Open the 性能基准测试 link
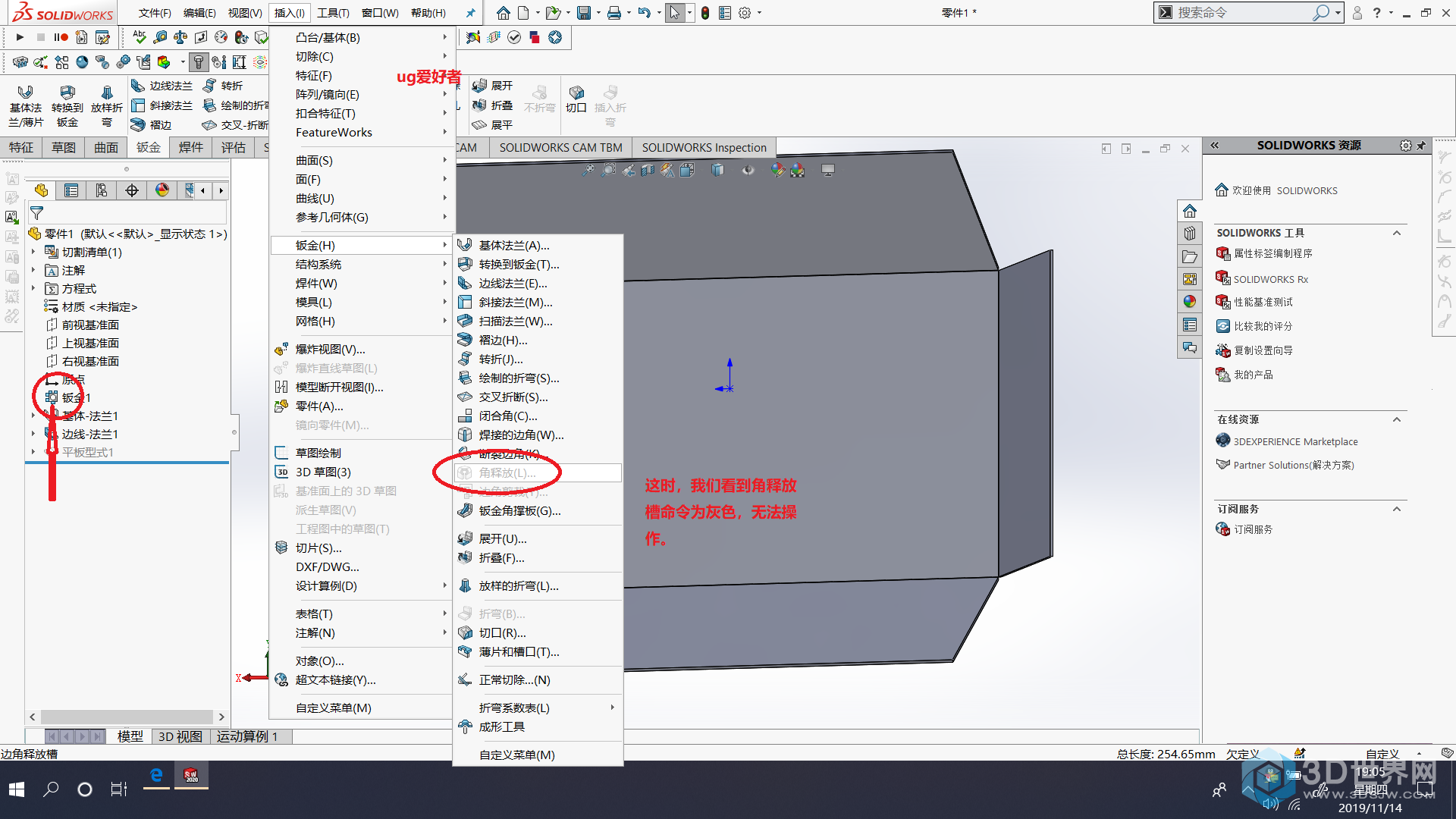The width and height of the screenshot is (1456, 819). click(x=1263, y=302)
